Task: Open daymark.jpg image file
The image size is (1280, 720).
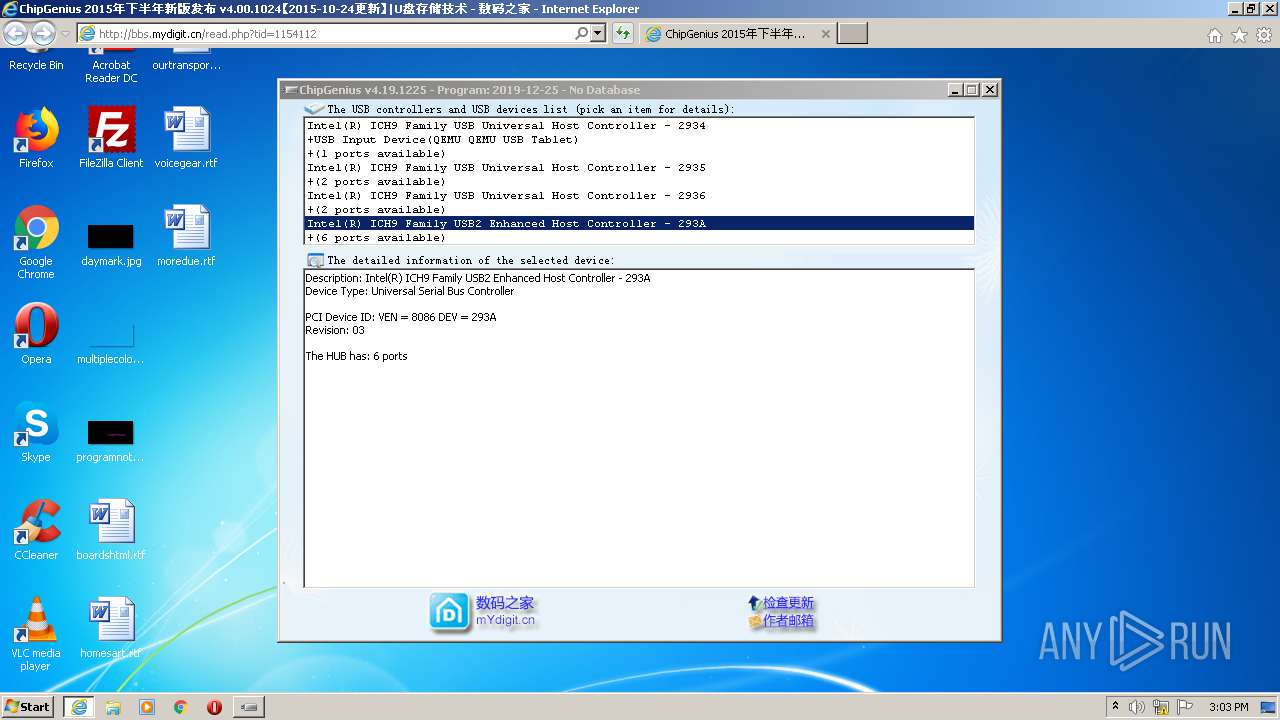Action: pos(111,242)
